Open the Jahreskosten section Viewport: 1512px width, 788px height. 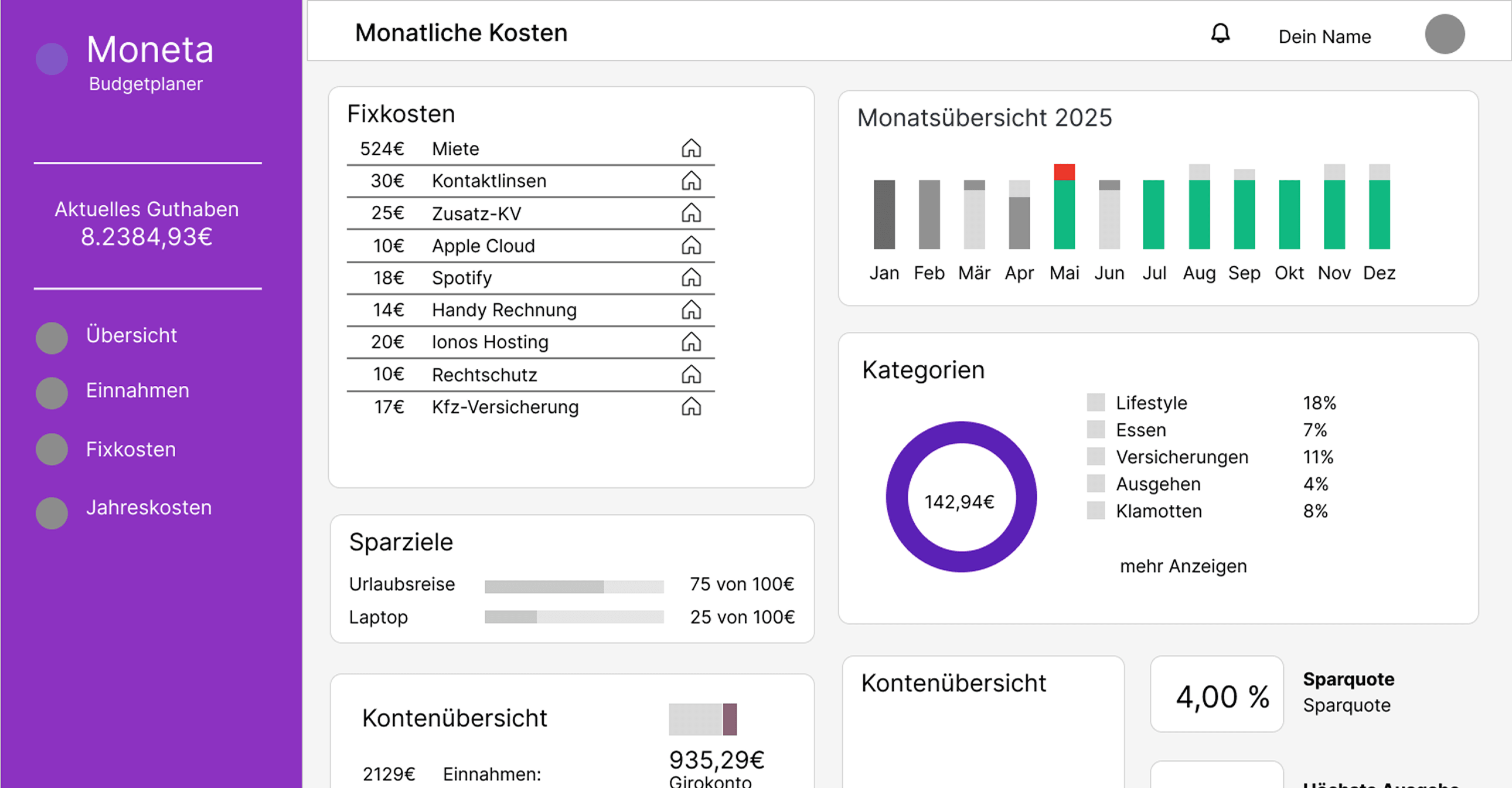pos(149,507)
